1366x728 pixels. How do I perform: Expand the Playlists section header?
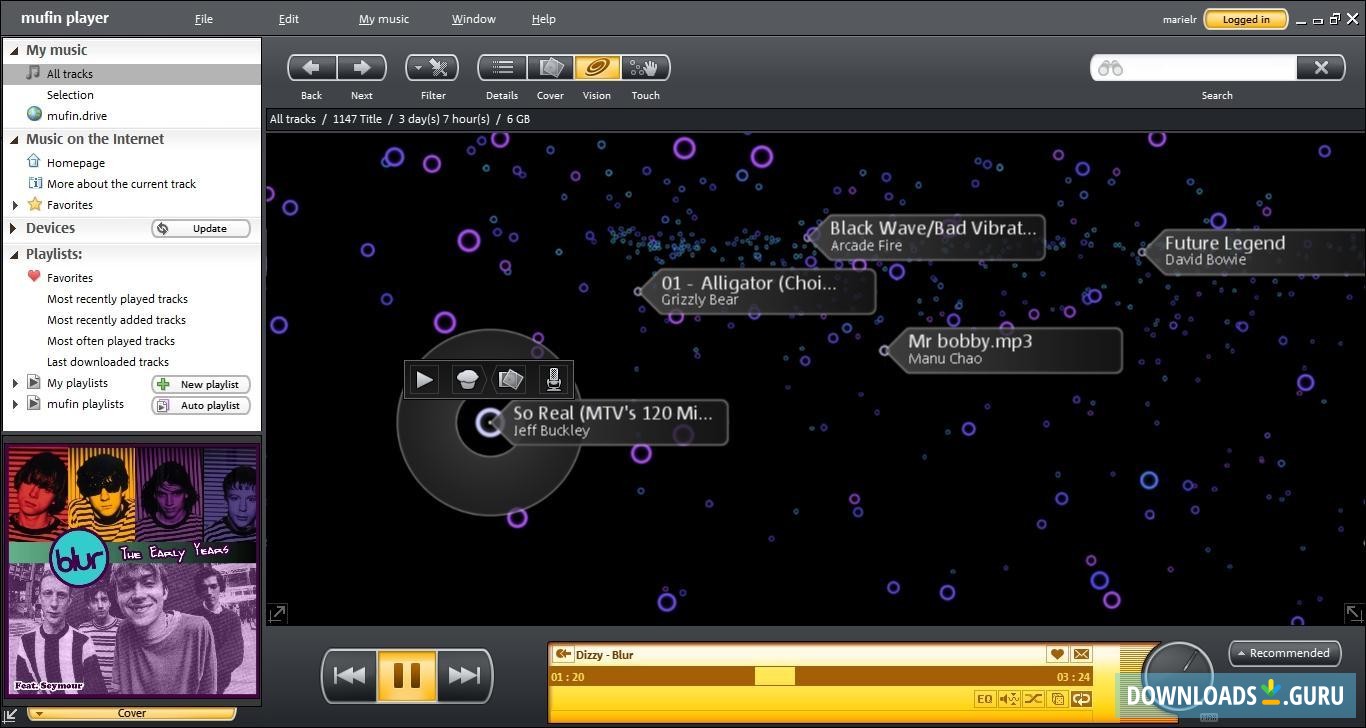14,254
